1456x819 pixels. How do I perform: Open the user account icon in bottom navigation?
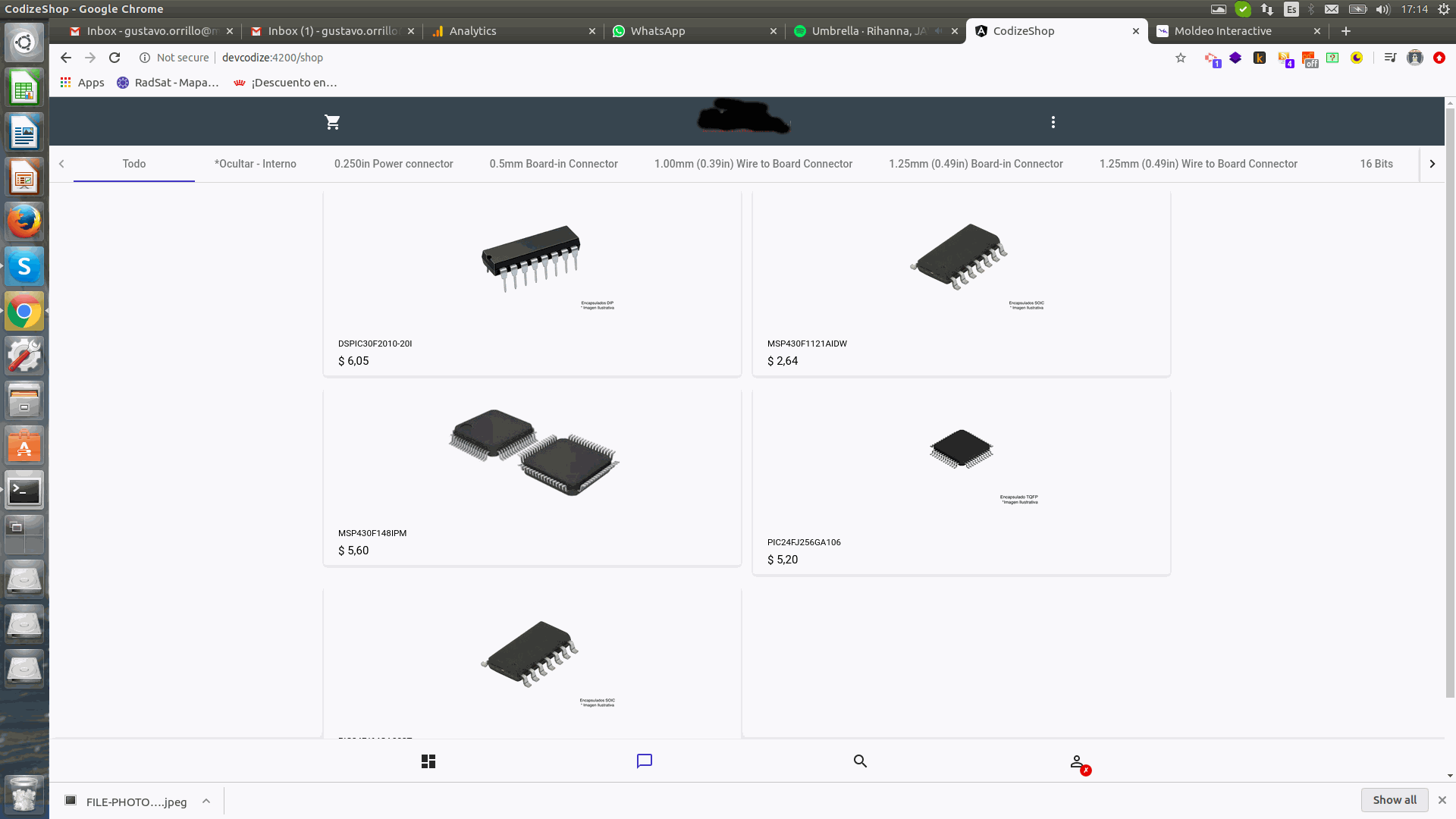pos(1077,761)
